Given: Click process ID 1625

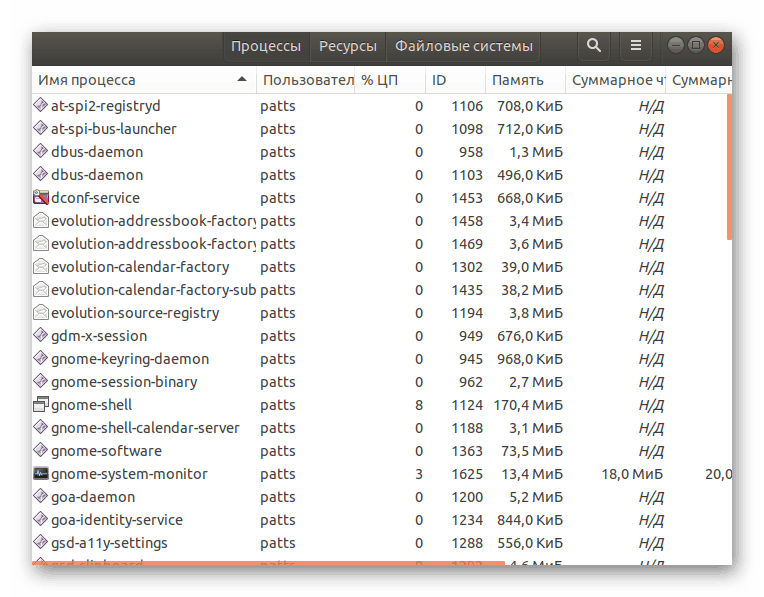Looking at the screenshot, I should click(467, 474).
